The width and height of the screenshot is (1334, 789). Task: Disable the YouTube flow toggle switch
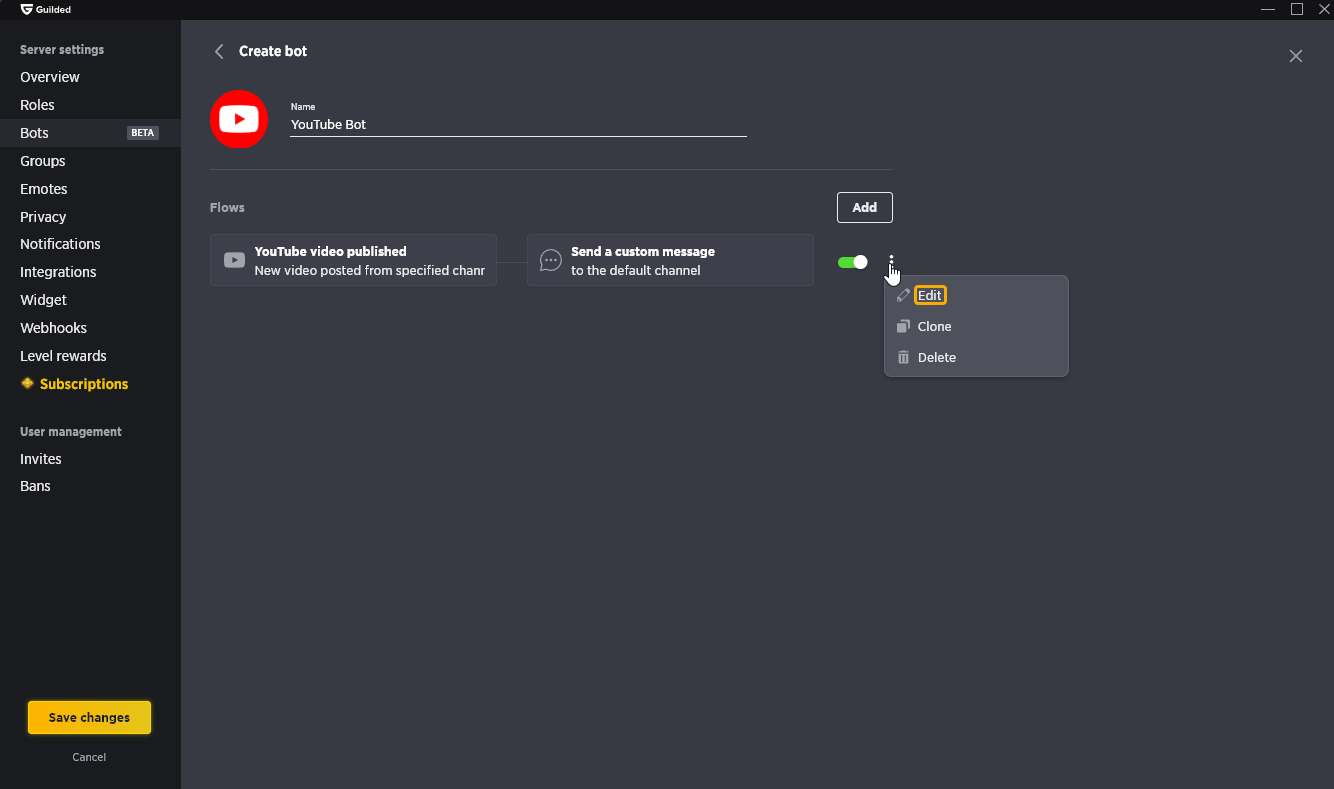(853, 262)
